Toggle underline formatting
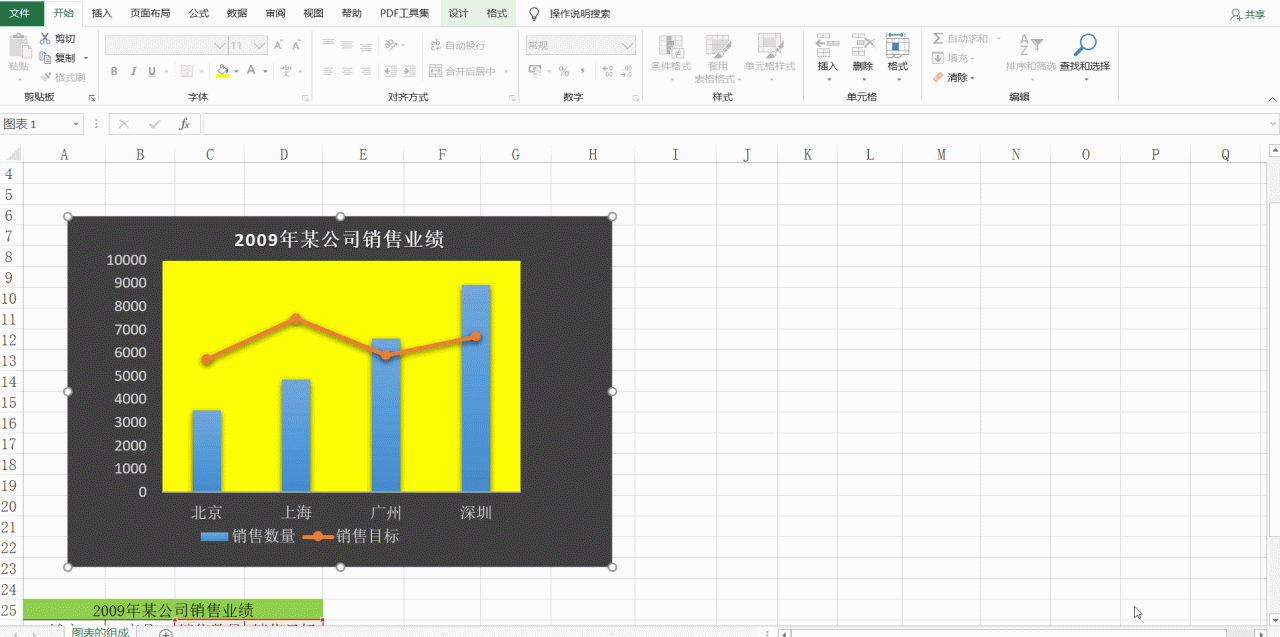 152,71
